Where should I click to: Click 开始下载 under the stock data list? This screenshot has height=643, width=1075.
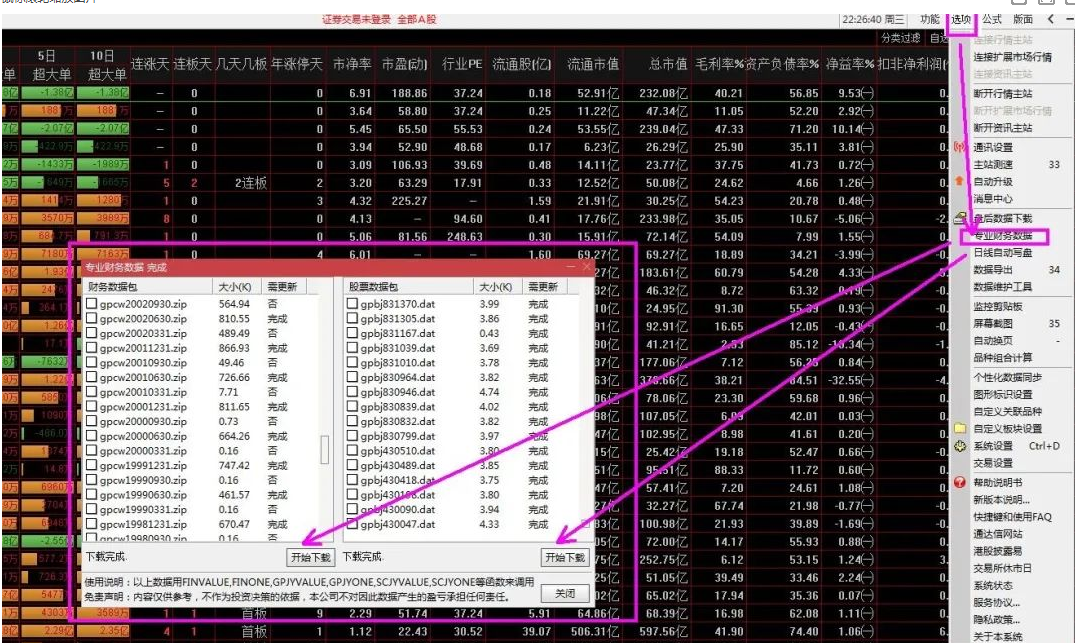pyautogui.click(x=565, y=557)
